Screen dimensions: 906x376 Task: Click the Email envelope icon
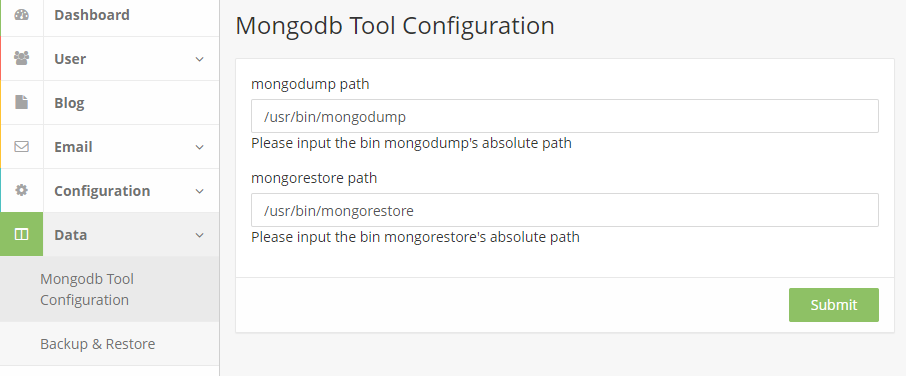(21, 147)
